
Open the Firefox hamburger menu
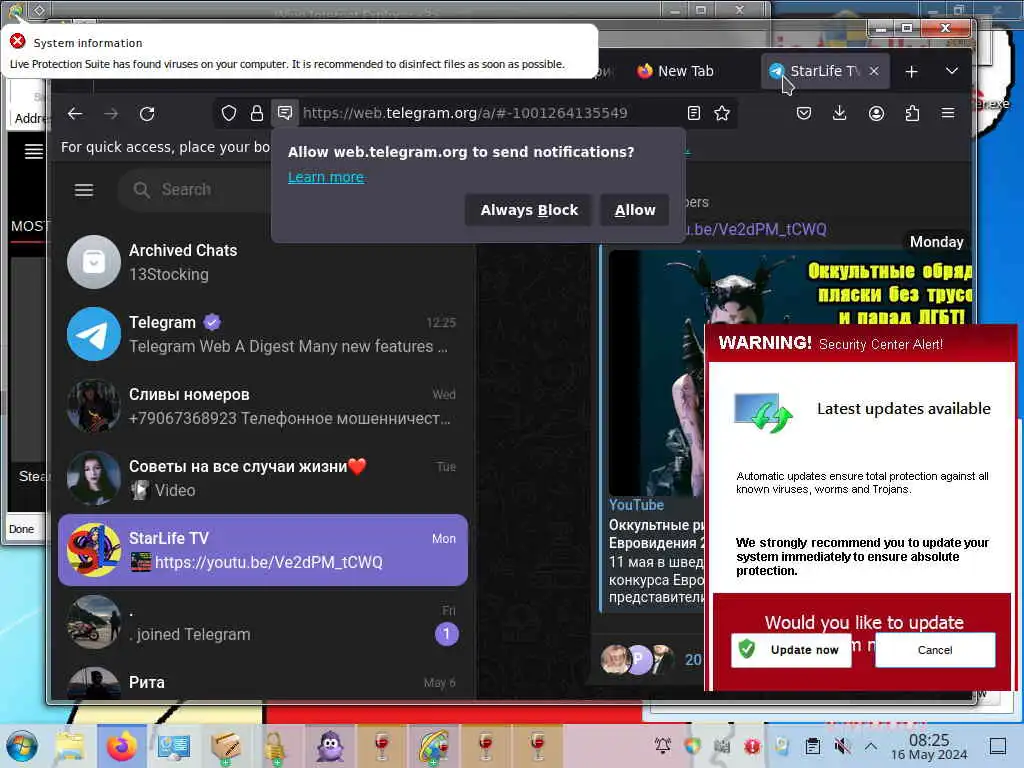[948, 113]
